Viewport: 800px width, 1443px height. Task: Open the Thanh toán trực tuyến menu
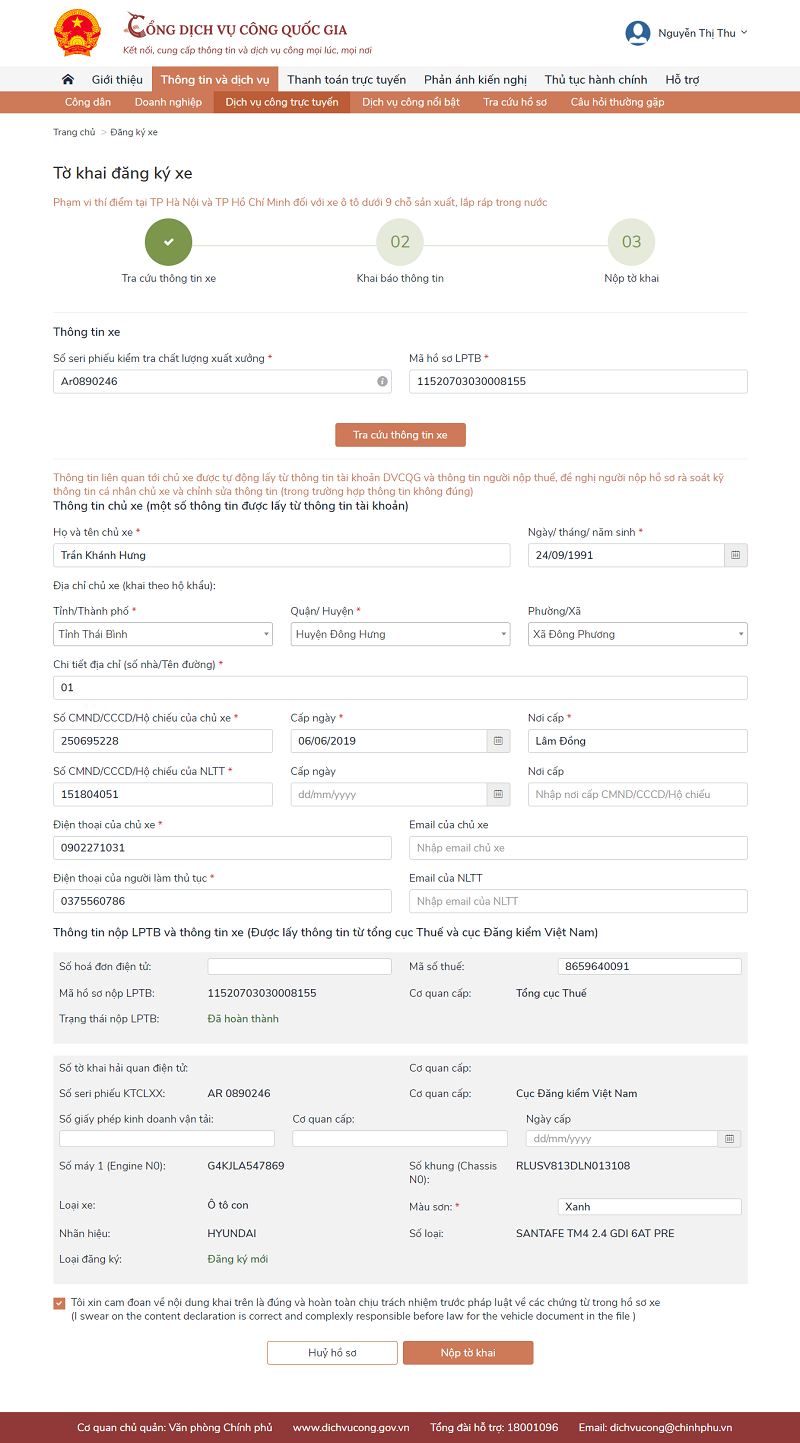tap(346, 80)
